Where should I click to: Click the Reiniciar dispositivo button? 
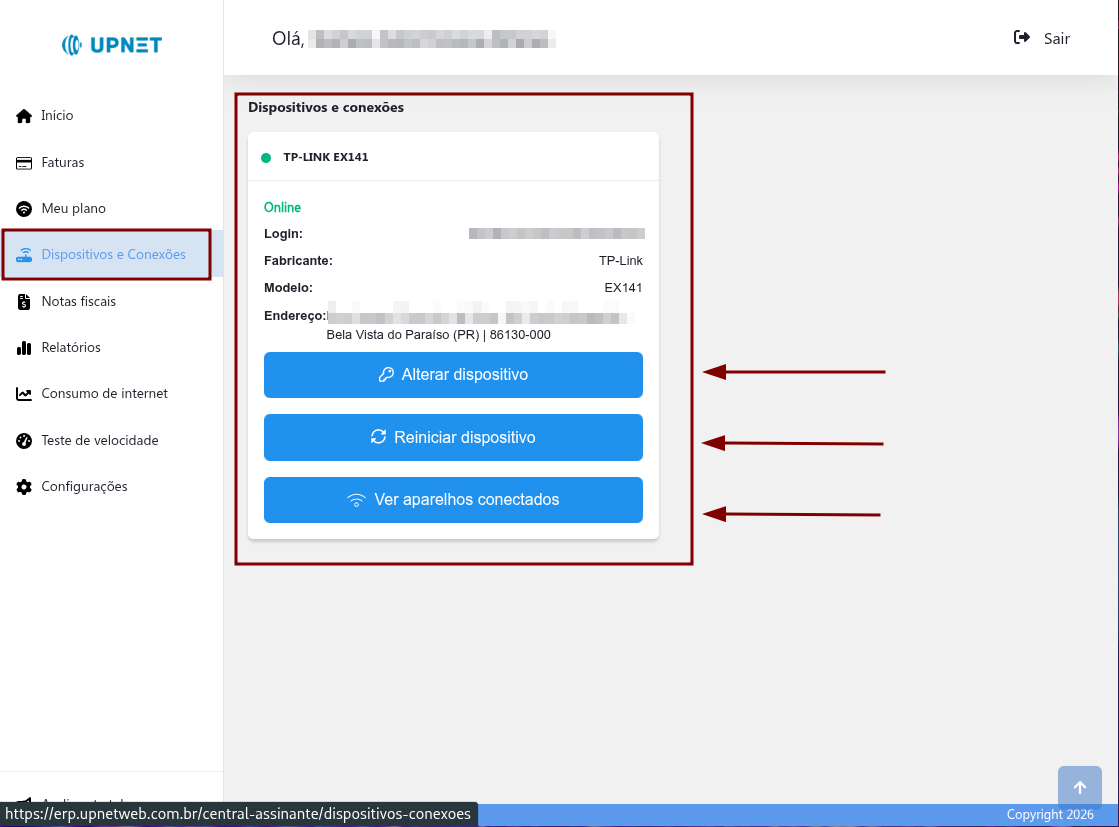(x=453, y=437)
